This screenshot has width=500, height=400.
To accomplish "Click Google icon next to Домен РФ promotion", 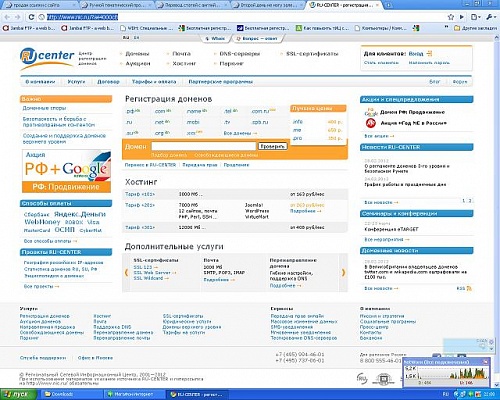I will point(371,112).
